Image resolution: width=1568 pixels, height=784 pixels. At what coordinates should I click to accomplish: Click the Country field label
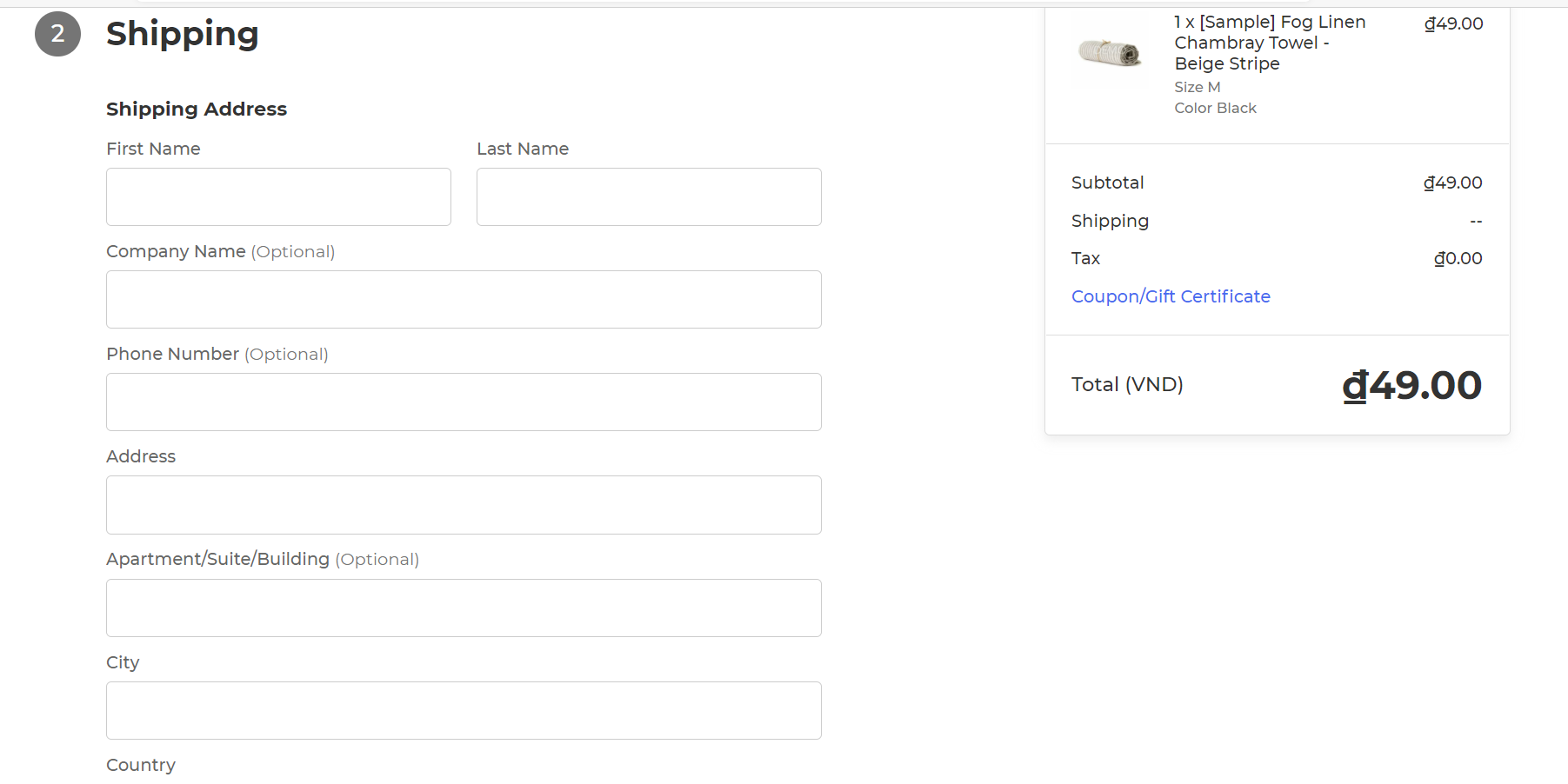(x=141, y=765)
